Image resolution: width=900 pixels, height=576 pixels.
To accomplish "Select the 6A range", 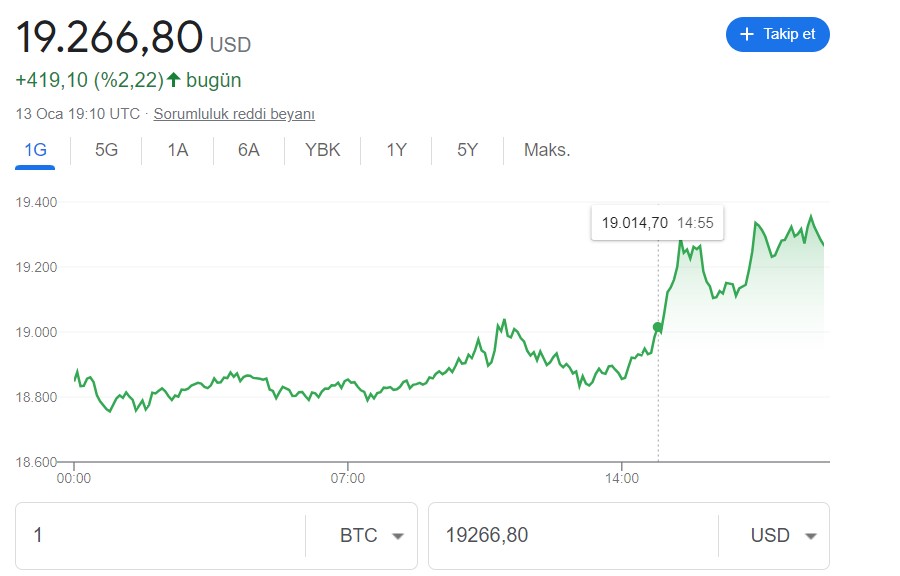I will pyautogui.click(x=248, y=148).
